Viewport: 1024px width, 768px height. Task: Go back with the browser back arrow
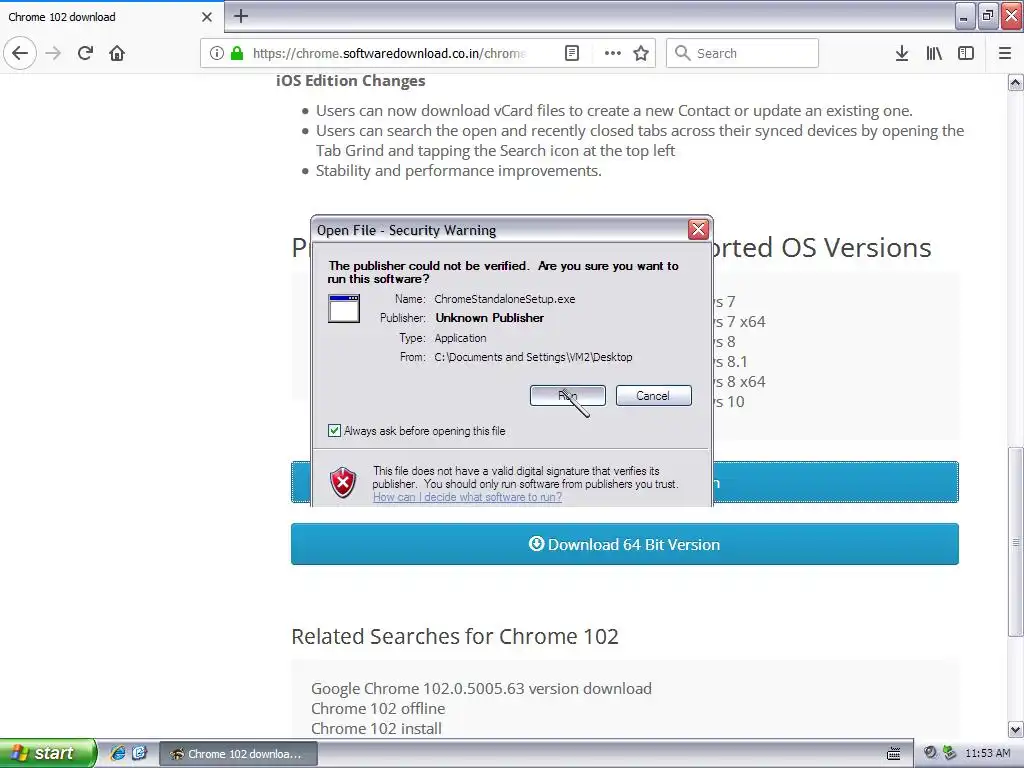(20, 53)
